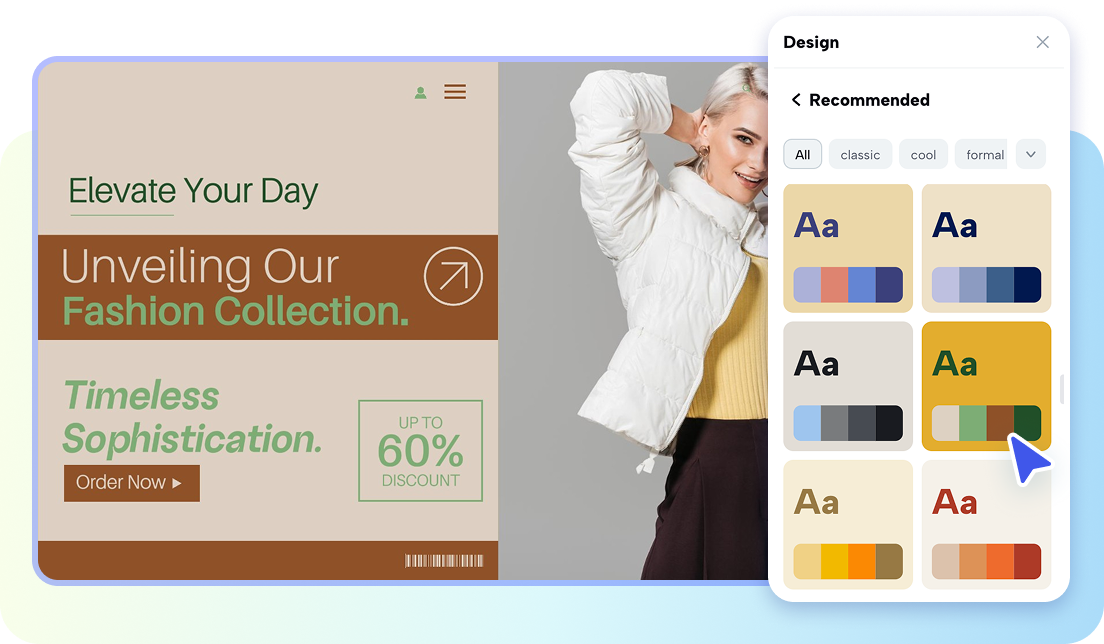The width and height of the screenshot is (1104, 644).
Task: Select the yellow-orange palette preset
Action: [x=848, y=524]
